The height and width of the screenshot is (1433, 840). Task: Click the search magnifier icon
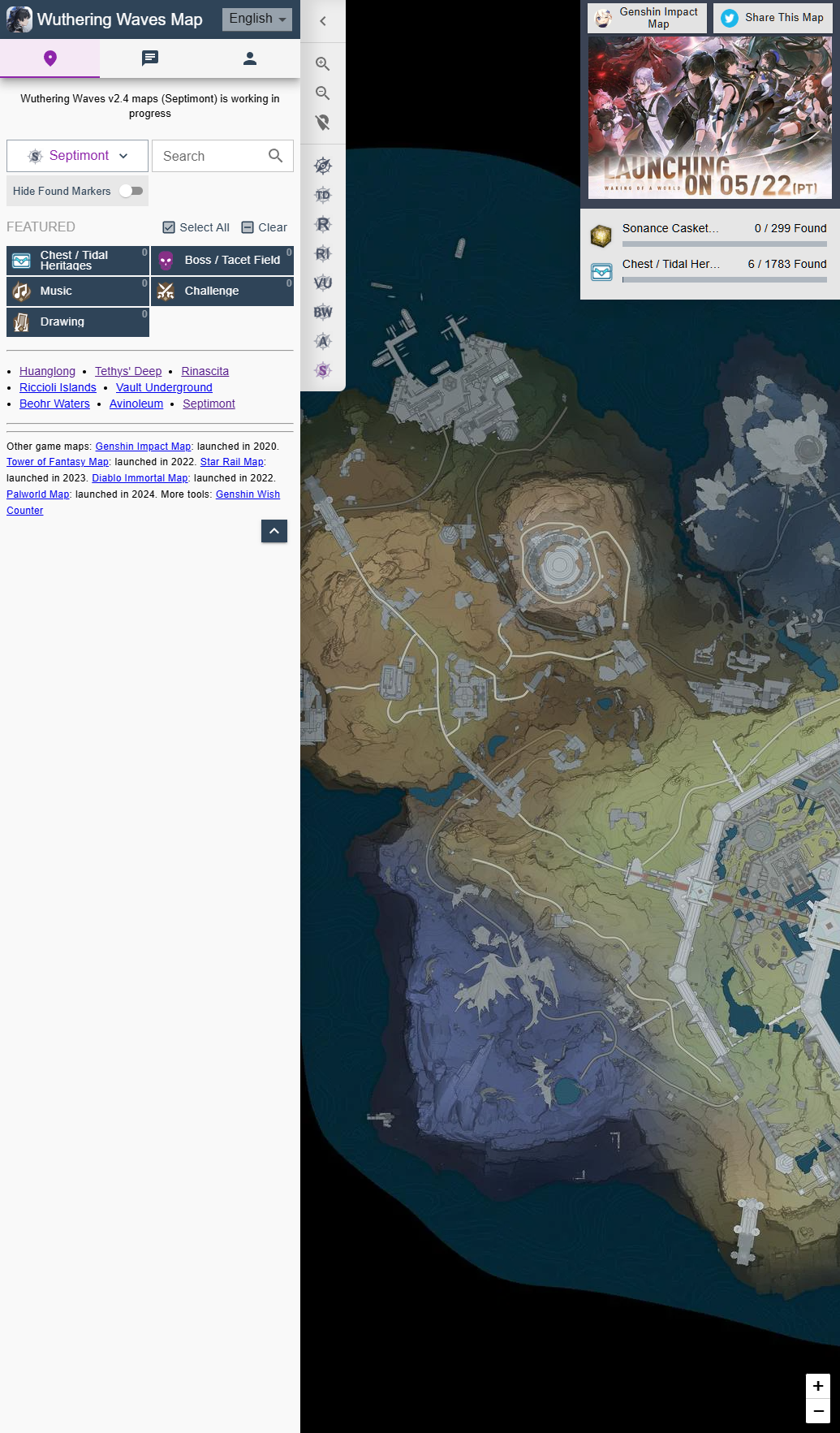point(276,156)
